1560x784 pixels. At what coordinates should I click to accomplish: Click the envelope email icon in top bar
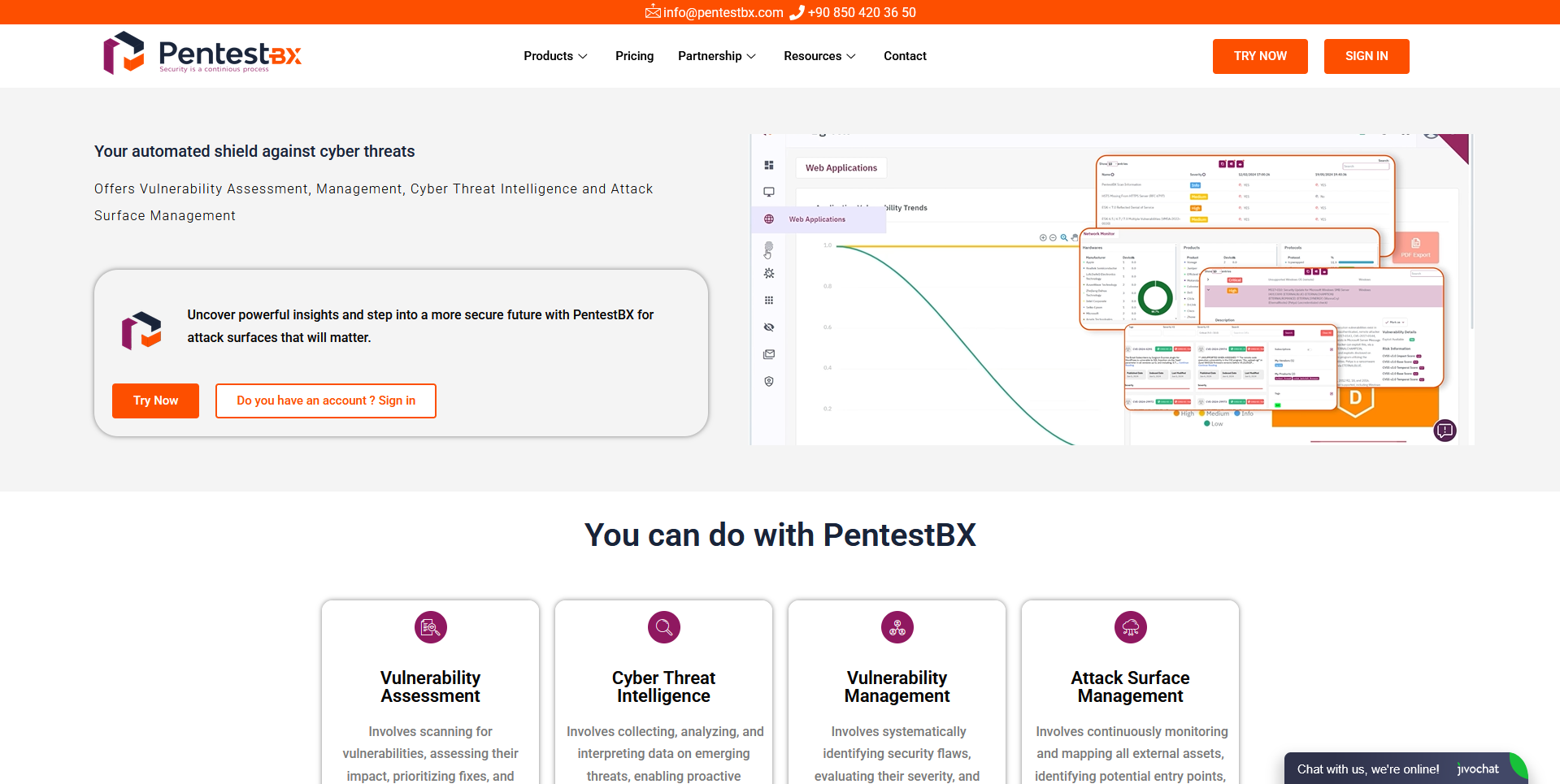652,12
